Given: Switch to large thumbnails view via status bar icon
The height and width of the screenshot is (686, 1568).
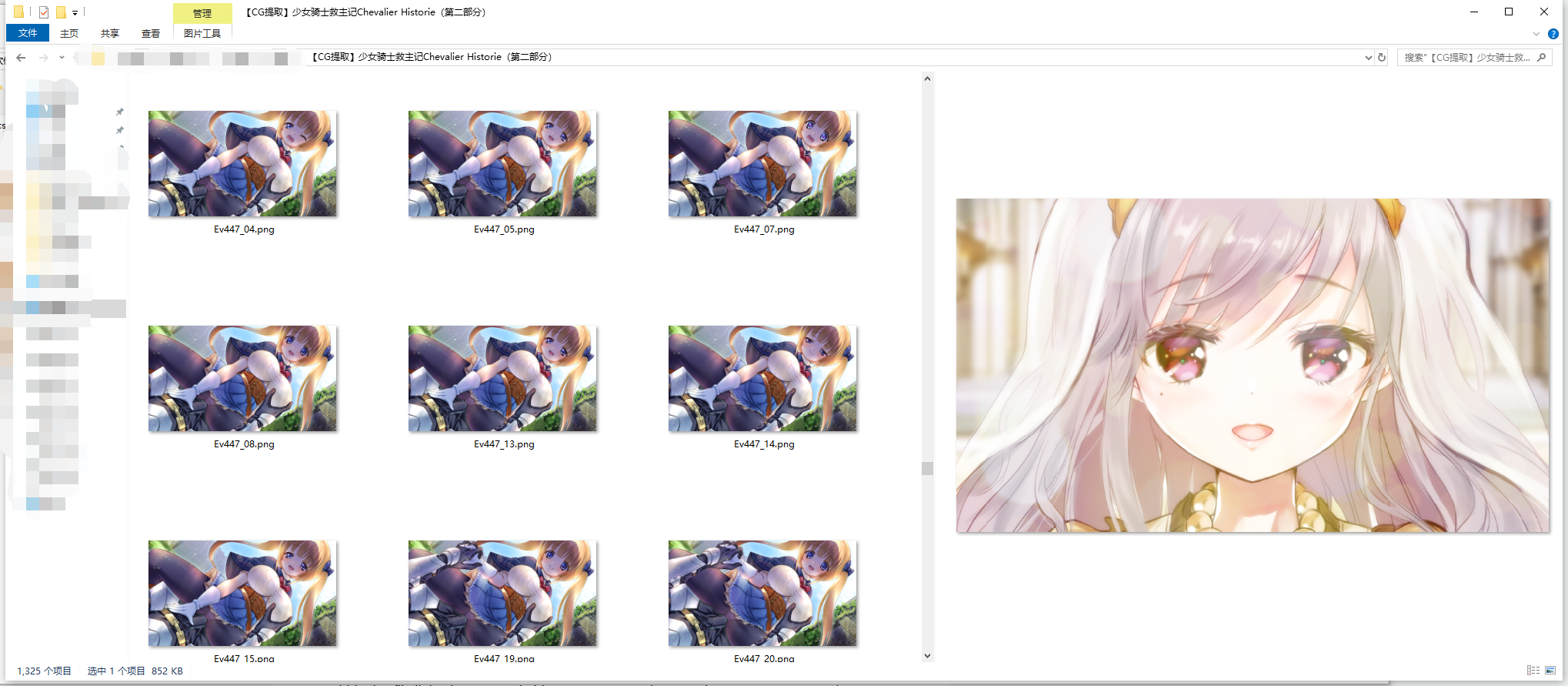Looking at the screenshot, I should [x=1550, y=671].
